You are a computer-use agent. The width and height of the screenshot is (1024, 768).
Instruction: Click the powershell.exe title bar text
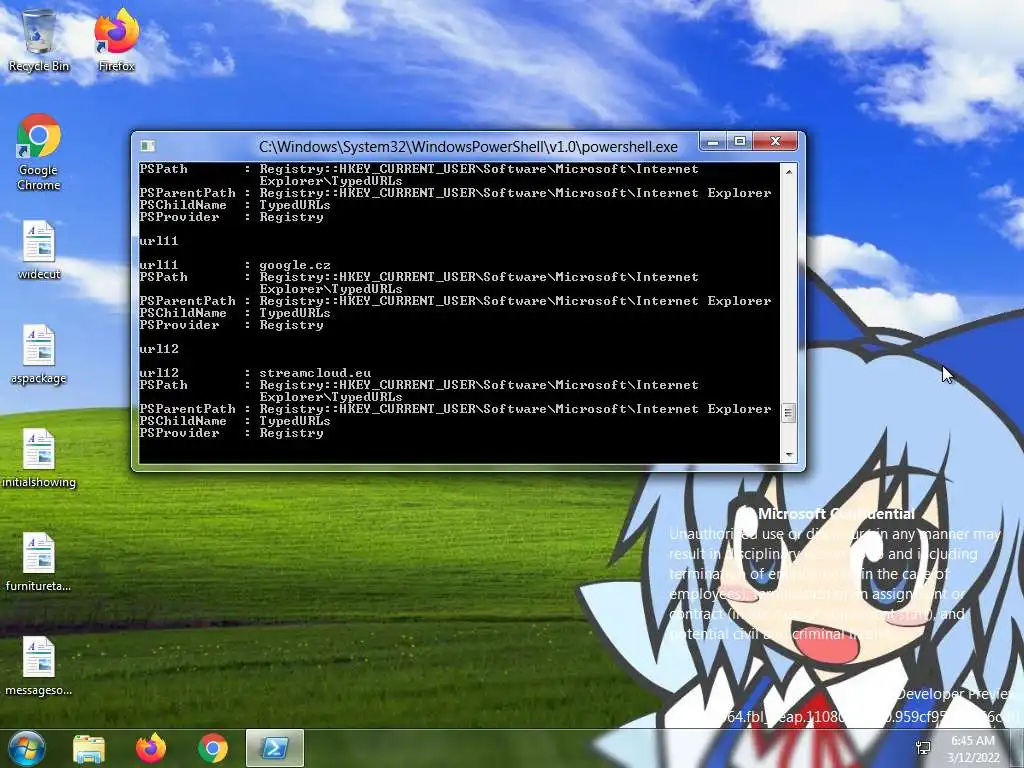point(468,147)
